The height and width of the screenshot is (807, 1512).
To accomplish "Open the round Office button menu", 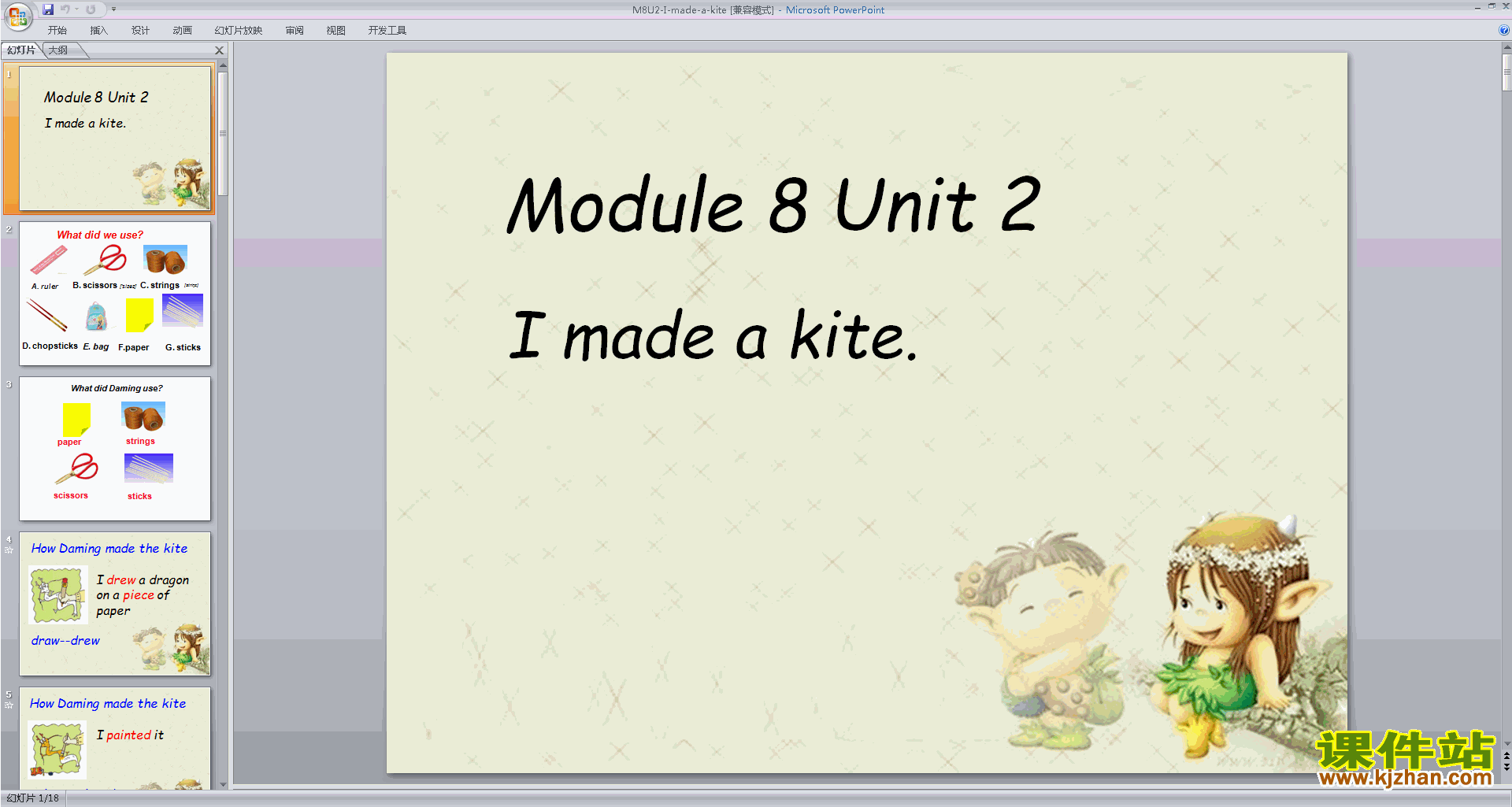I will point(17,15).
